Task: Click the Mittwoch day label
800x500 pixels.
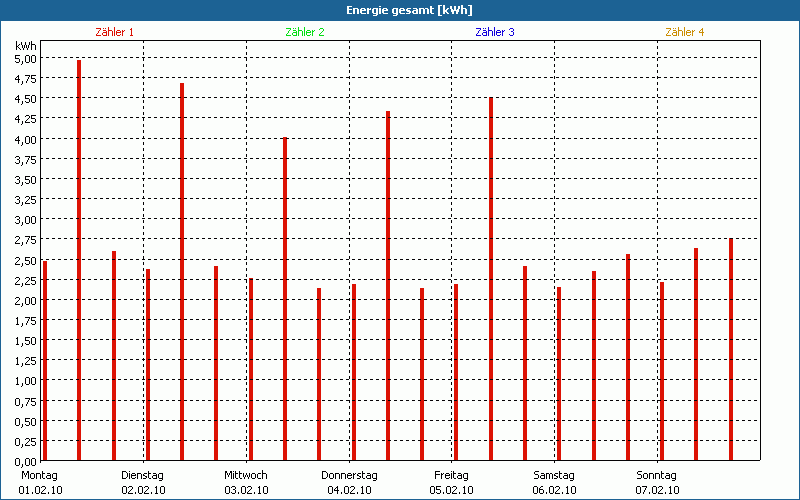Action: (246, 476)
